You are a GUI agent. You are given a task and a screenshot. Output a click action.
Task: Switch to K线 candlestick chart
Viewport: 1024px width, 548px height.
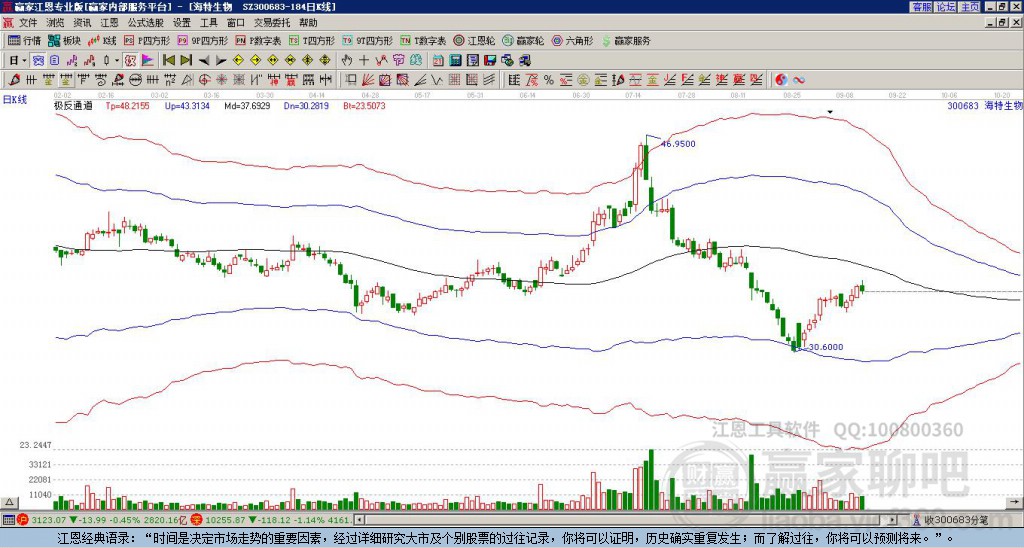pos(102,40)
